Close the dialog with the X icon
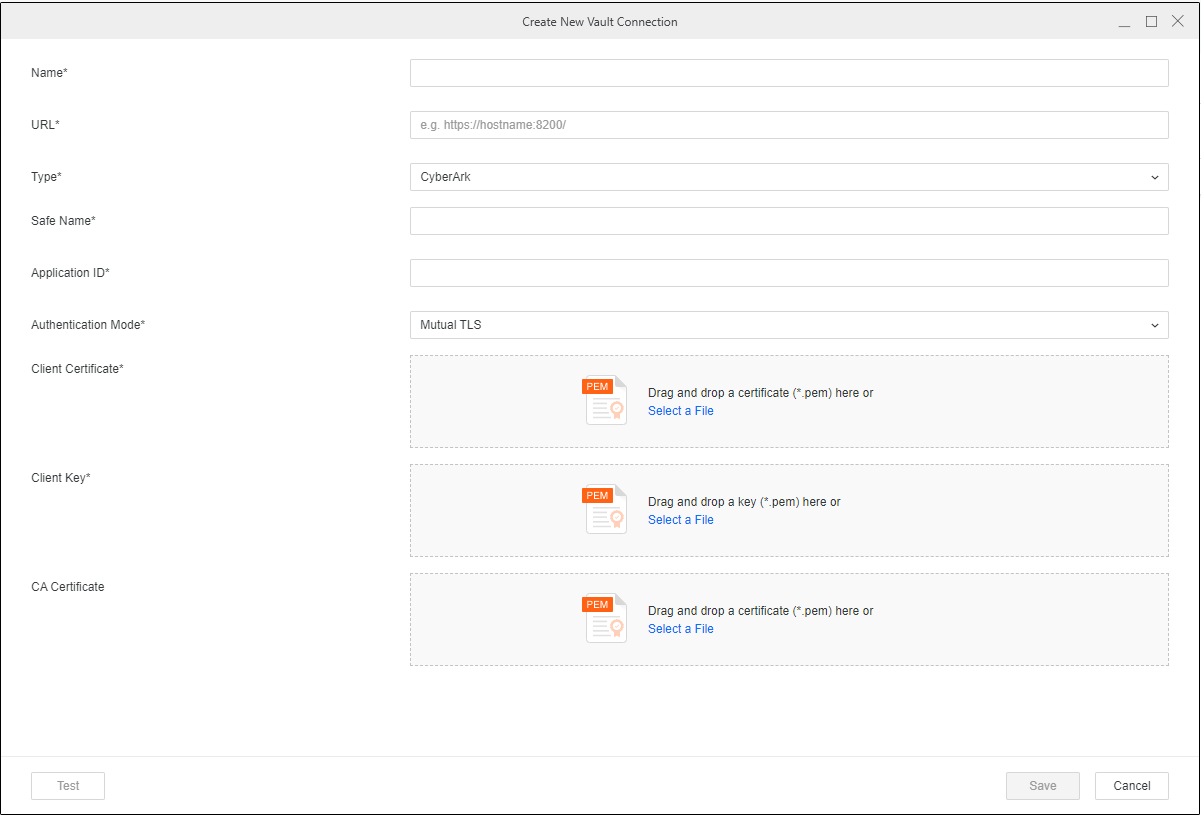Image resolution: width=1201 pixels, height=816 pixels. click(x=1177, y=22)
